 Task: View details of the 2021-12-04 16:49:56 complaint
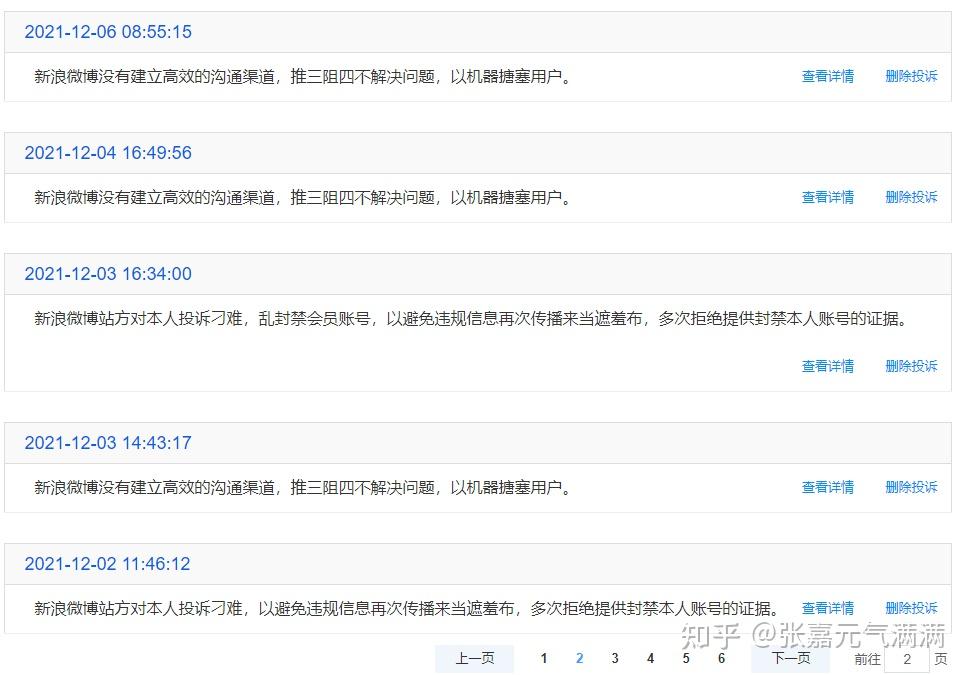point(827,197)
